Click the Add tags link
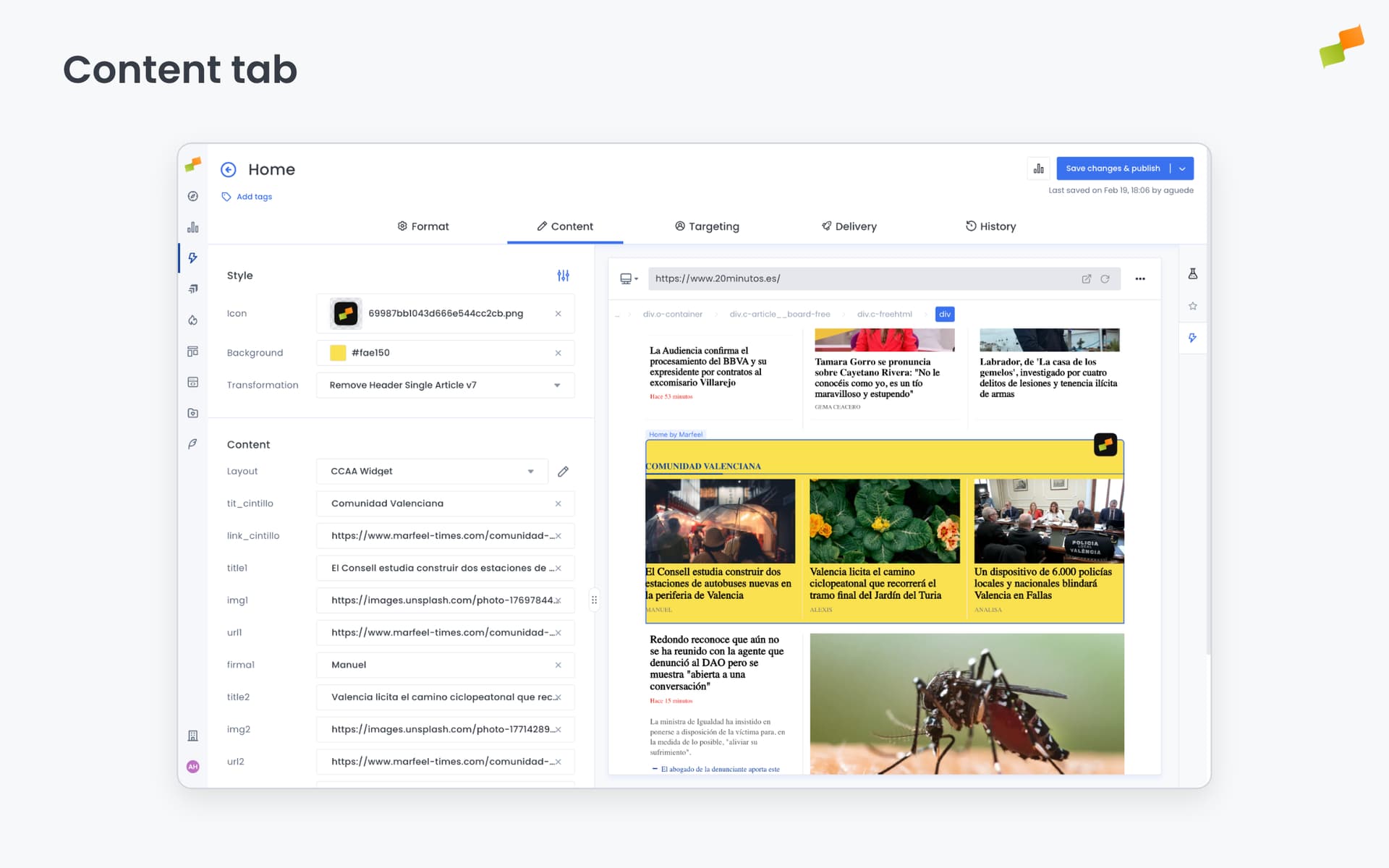 pyautogui.click(x=254, y=196)
